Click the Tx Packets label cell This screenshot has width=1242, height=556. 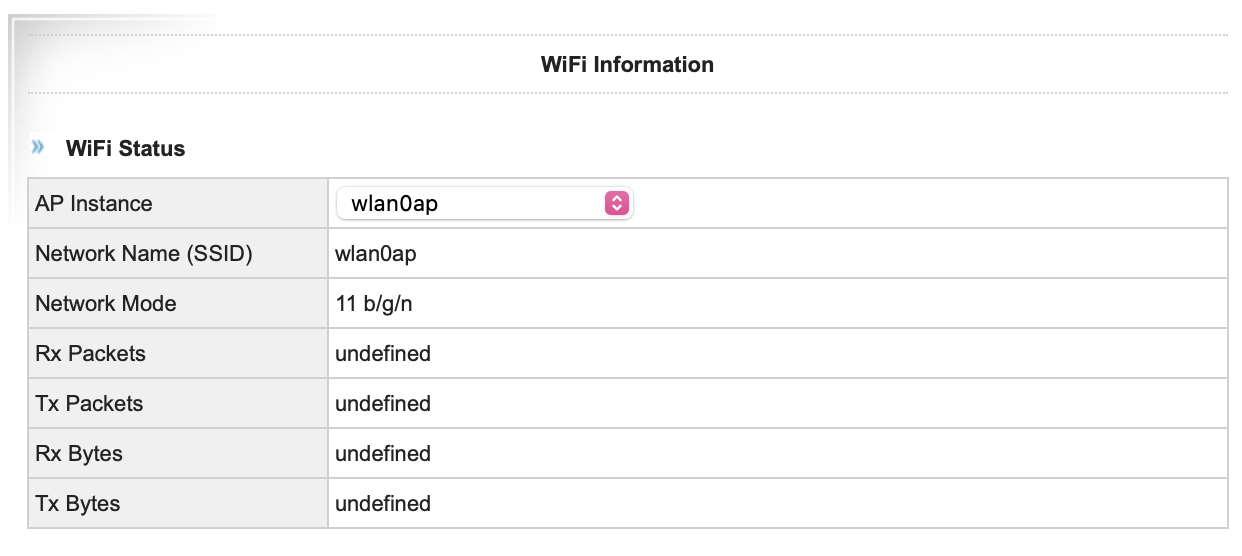(89, 404)
